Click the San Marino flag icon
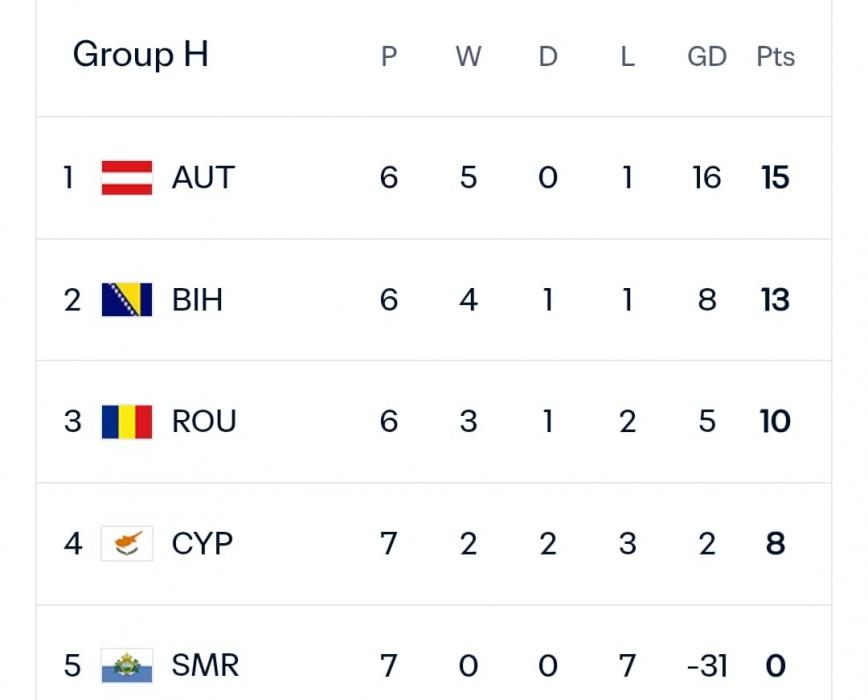This screenshot has height=700, width=868. [x=127, y=666]
